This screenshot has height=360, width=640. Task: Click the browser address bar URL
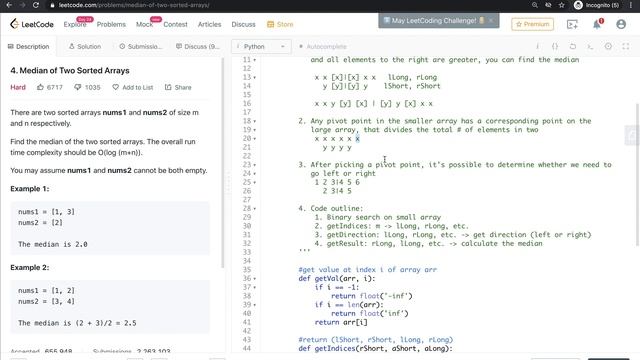pos(134,5)
